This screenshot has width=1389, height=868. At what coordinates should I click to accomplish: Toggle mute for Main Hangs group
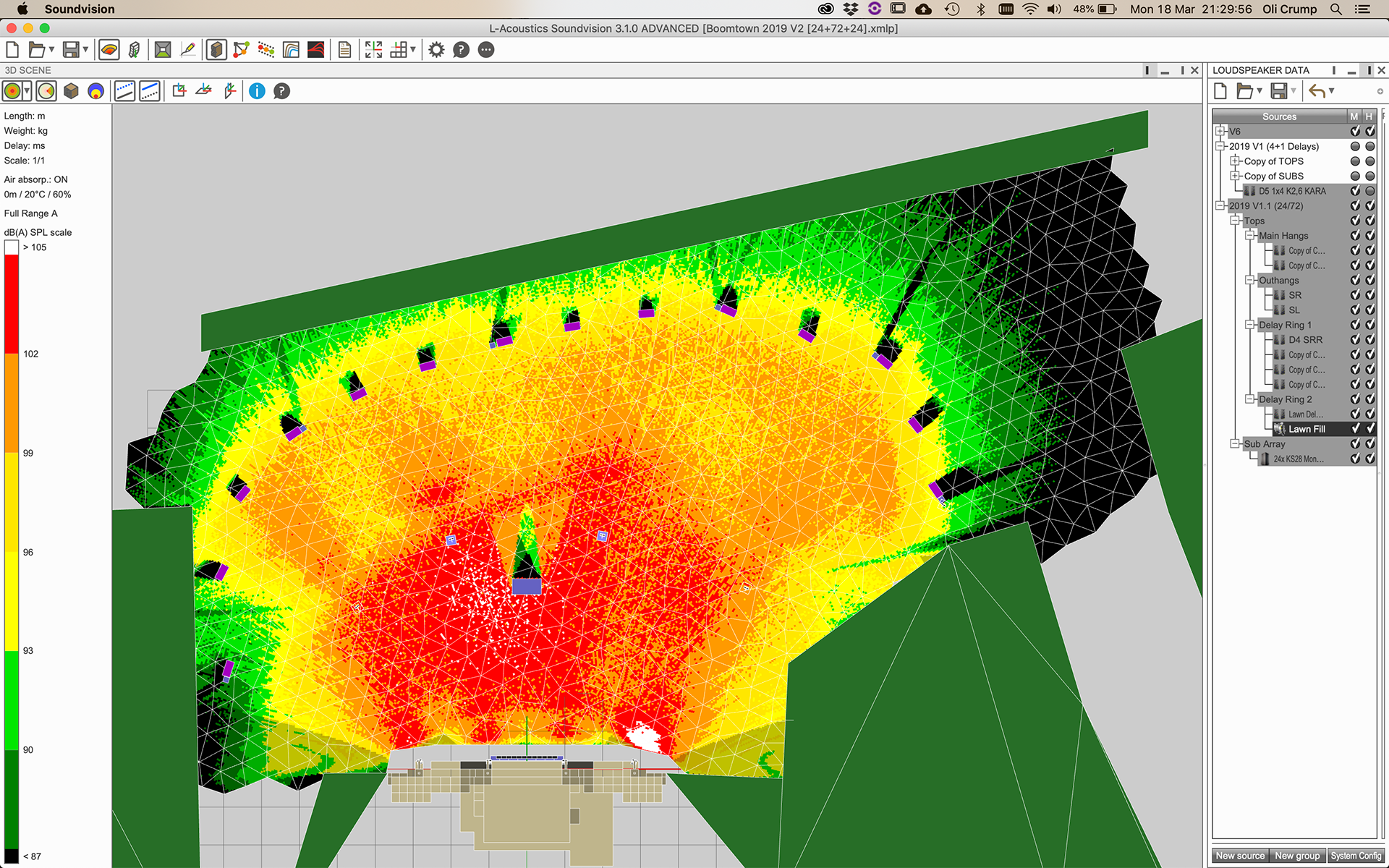coord(1355,236)
